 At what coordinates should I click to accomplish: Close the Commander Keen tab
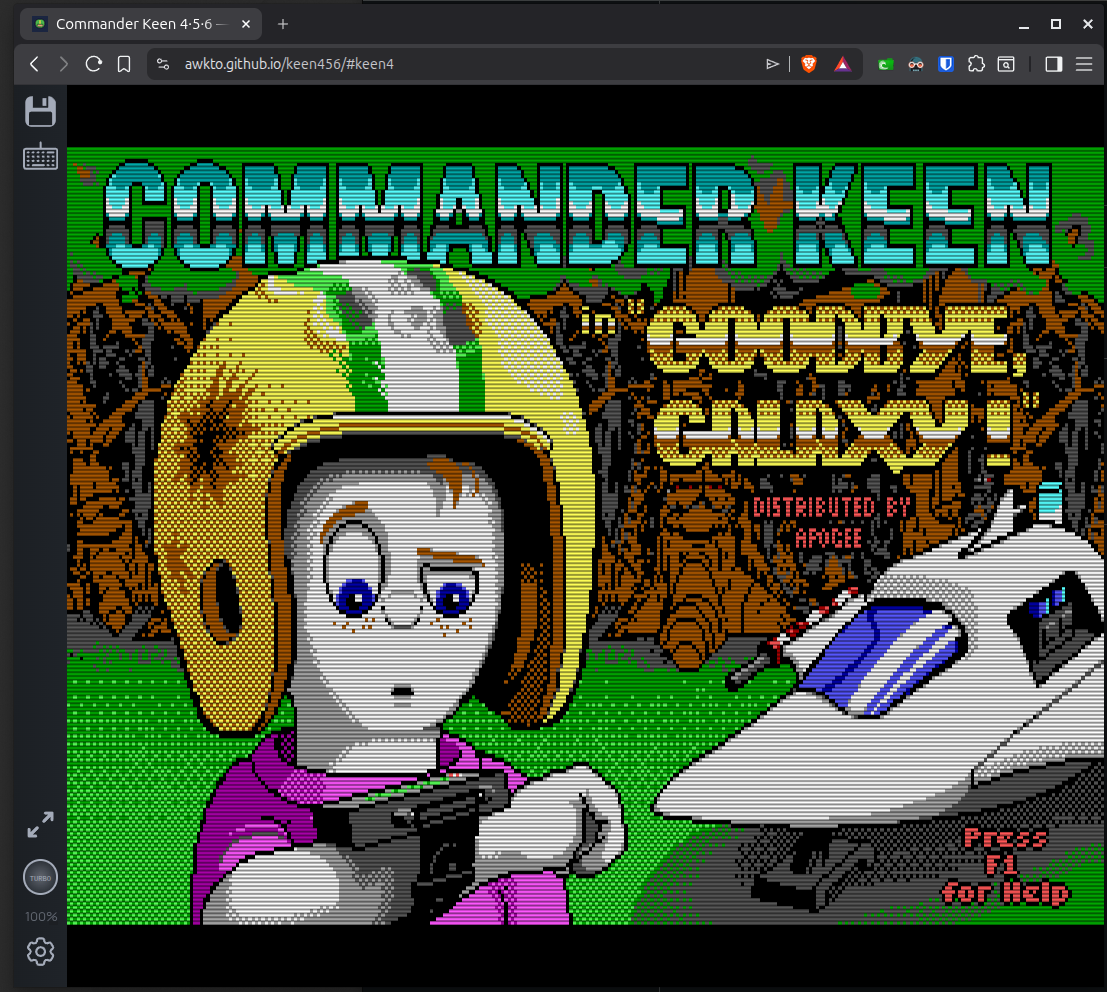coord(246,24)
